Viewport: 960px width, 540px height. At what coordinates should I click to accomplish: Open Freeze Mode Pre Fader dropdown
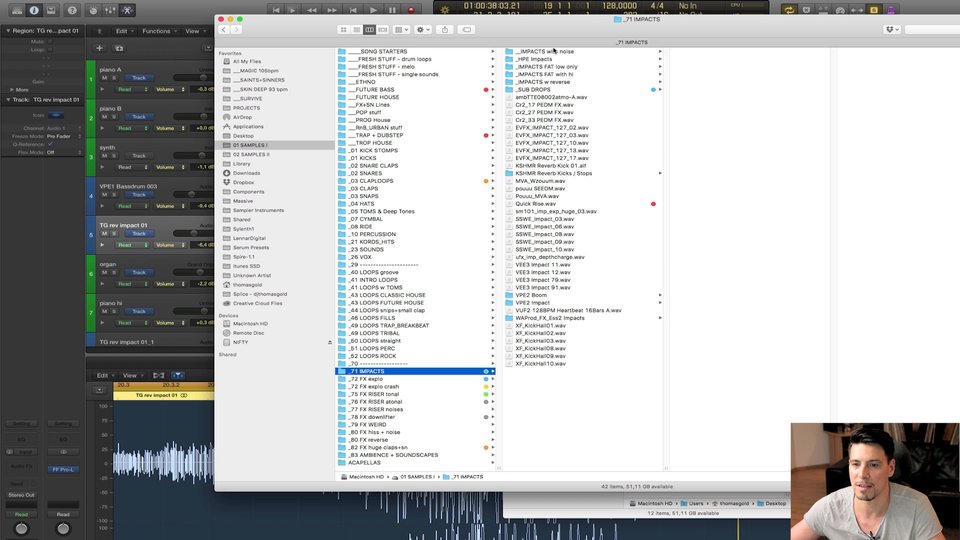pyautogui.click(x=64, y=137)
